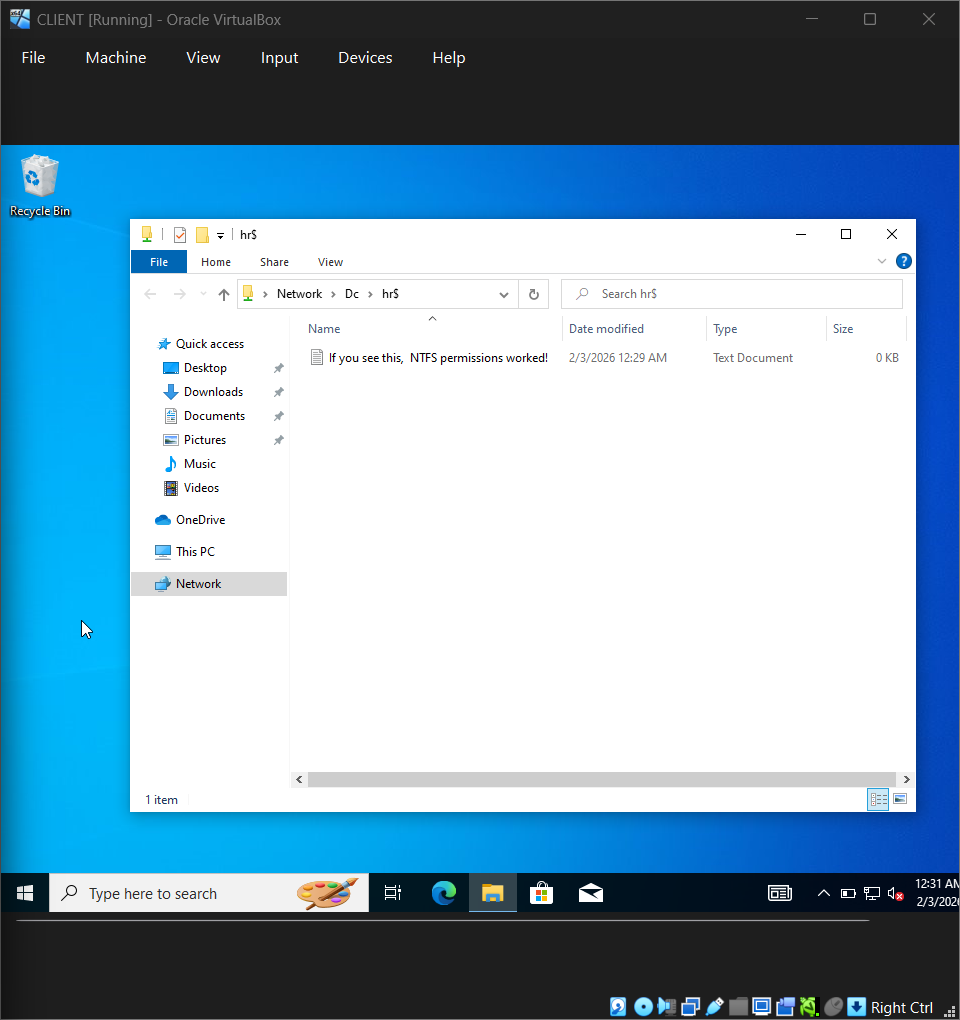Open the recent locations dropdown arrow
Viewport: 960px width, 1020px height.
tap(203, 294)
